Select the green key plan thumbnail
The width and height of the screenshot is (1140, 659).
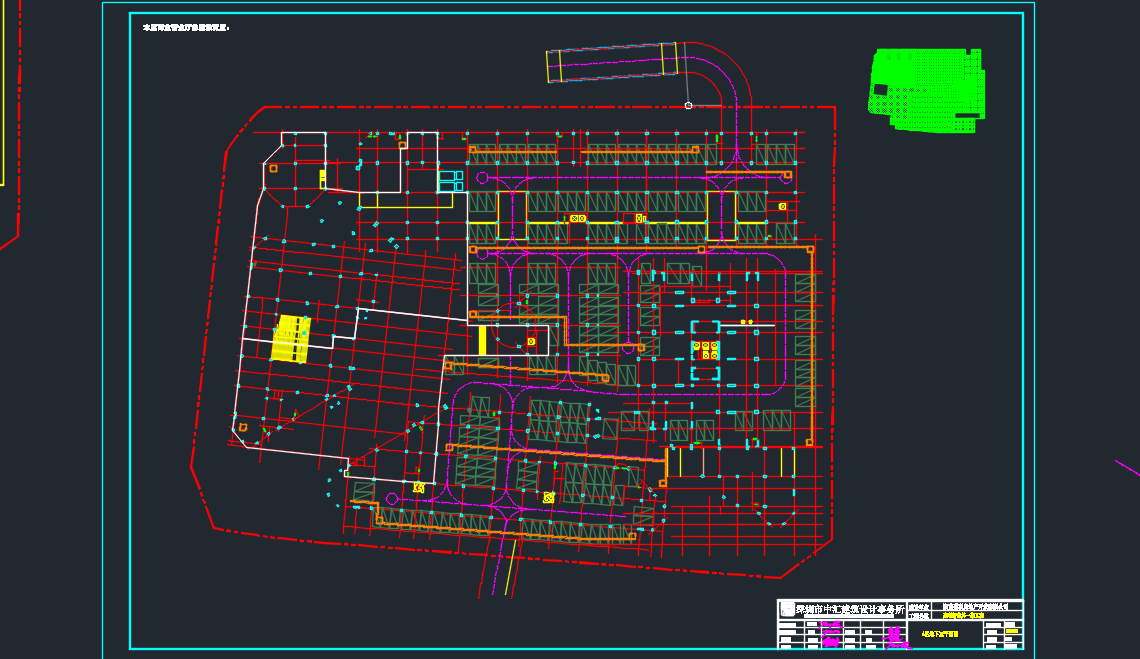[927, 90]
